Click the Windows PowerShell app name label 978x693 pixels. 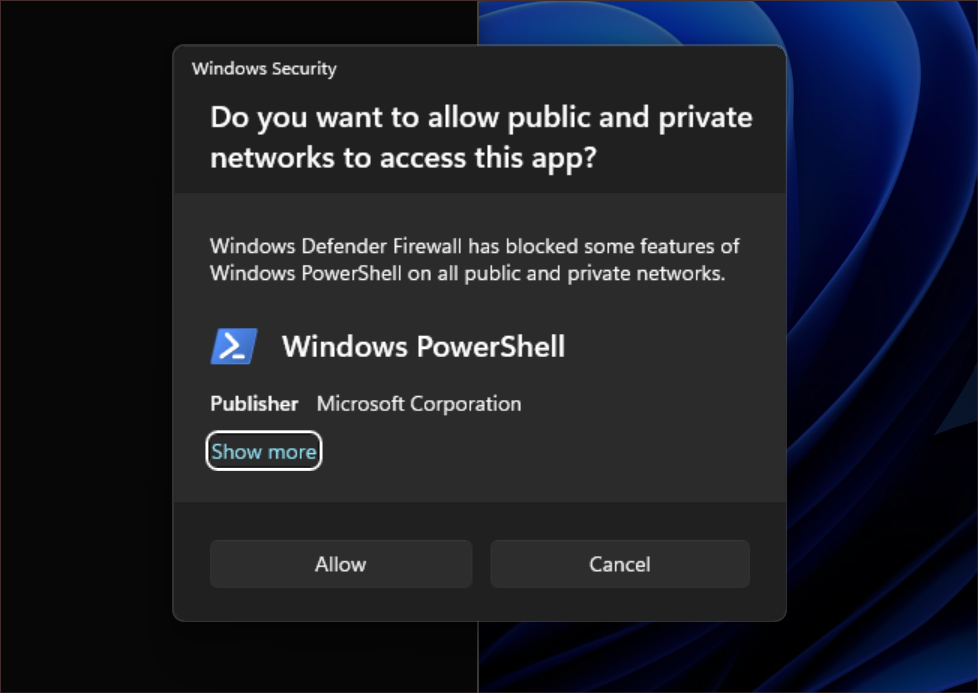click(x=423, y=346)
